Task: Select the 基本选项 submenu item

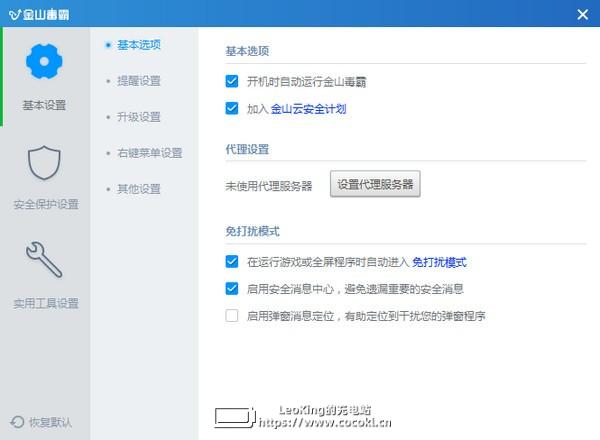Action: click(x=139, y=45)
